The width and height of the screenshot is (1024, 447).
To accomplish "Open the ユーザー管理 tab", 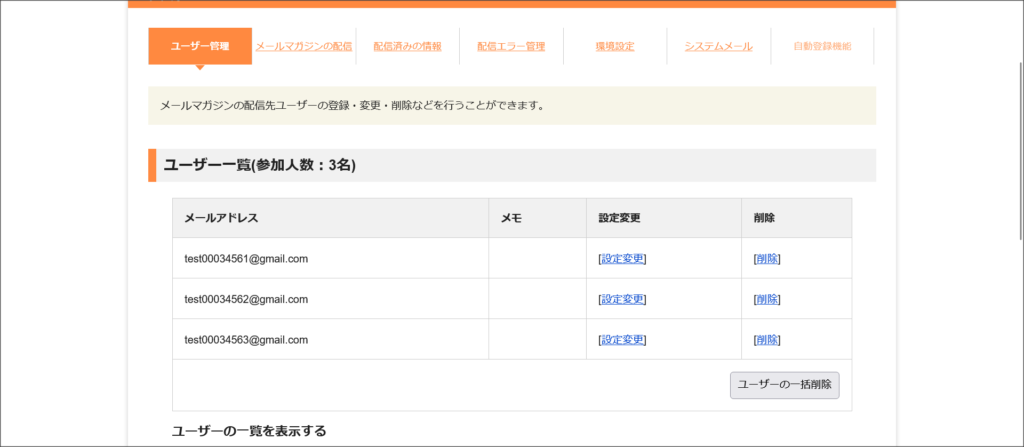I will click(200, 46).
